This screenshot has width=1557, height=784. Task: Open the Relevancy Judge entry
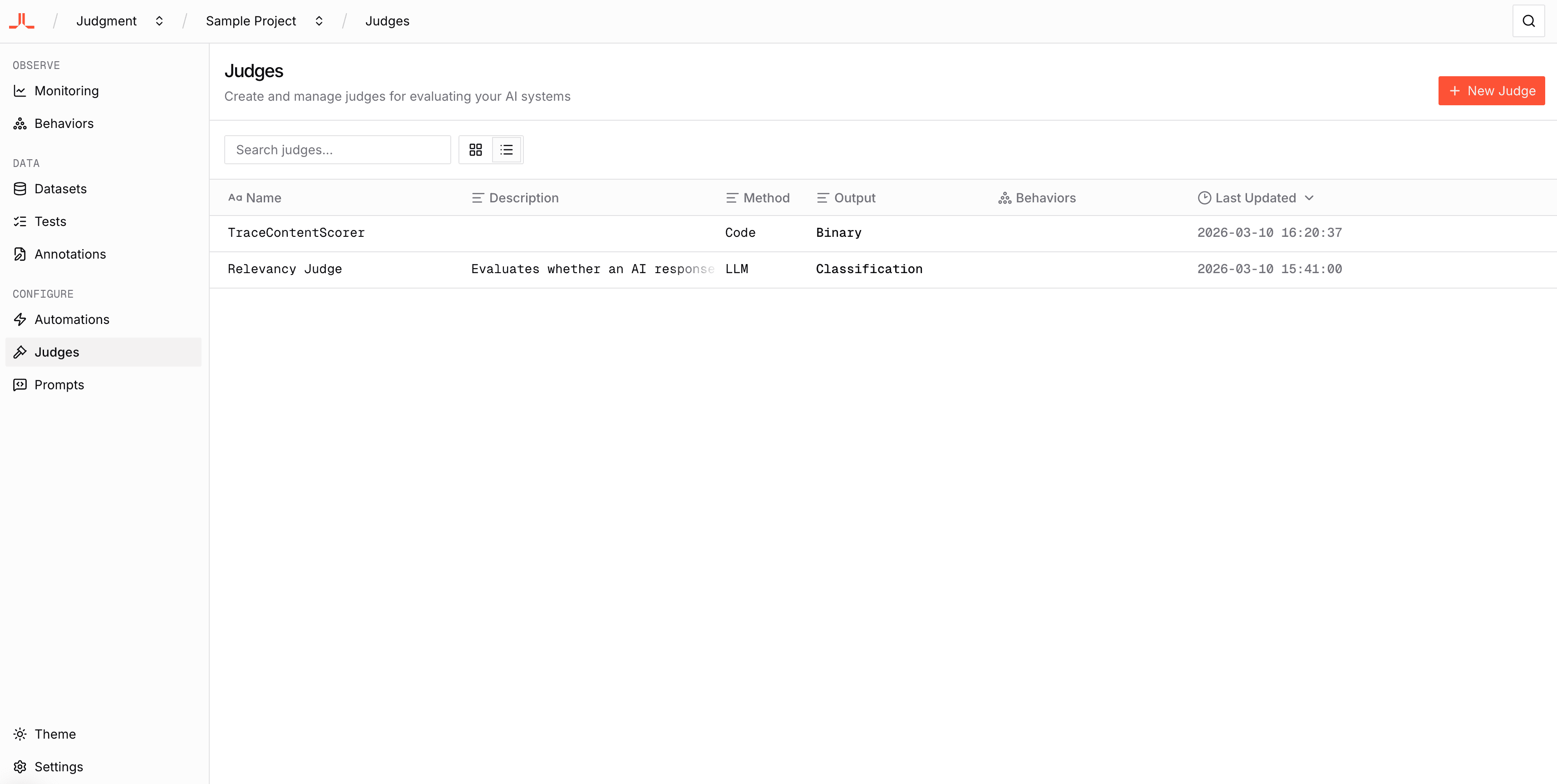click(x=285, y=269)
